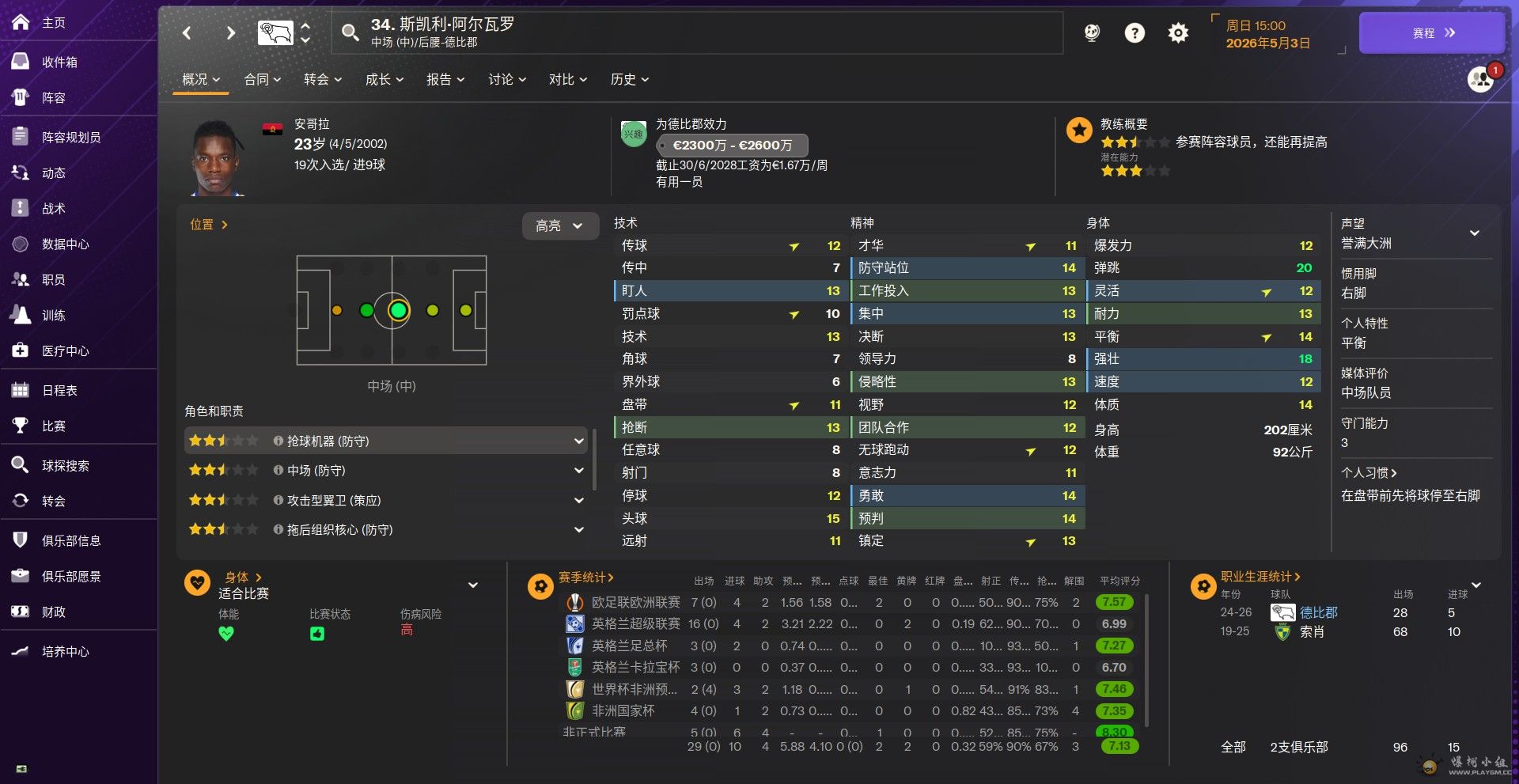Open the 动态 dynamics icon
The width and height of the screenshot is (1519, 784).
pos(21,172)
